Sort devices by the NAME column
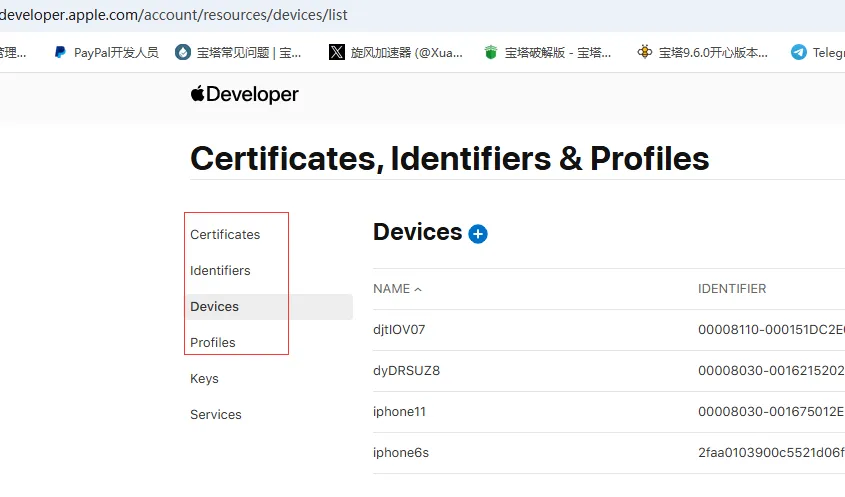This screenshot has width=845, height=497. click(x=397, y=289)
